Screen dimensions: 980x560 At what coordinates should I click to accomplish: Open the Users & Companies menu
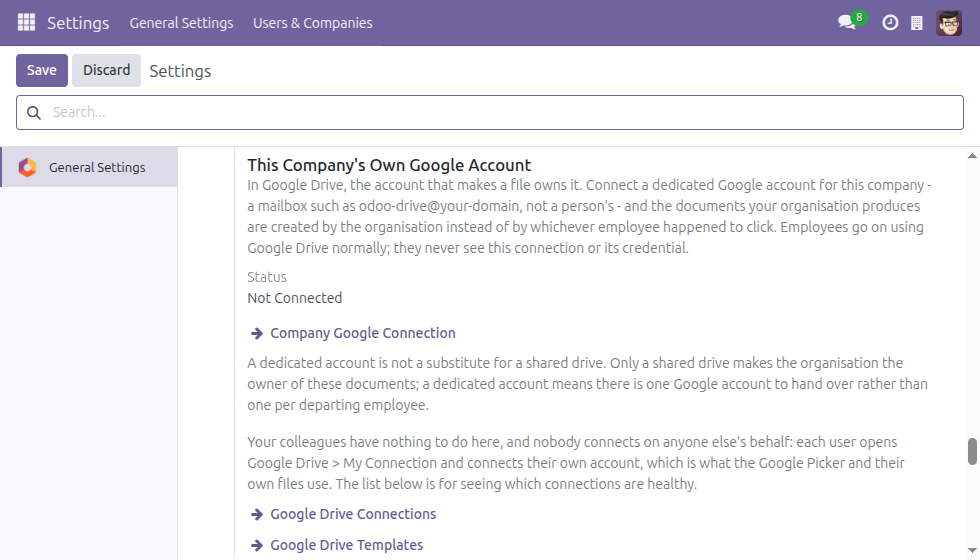pyautogui.click(x=312, y=23)
